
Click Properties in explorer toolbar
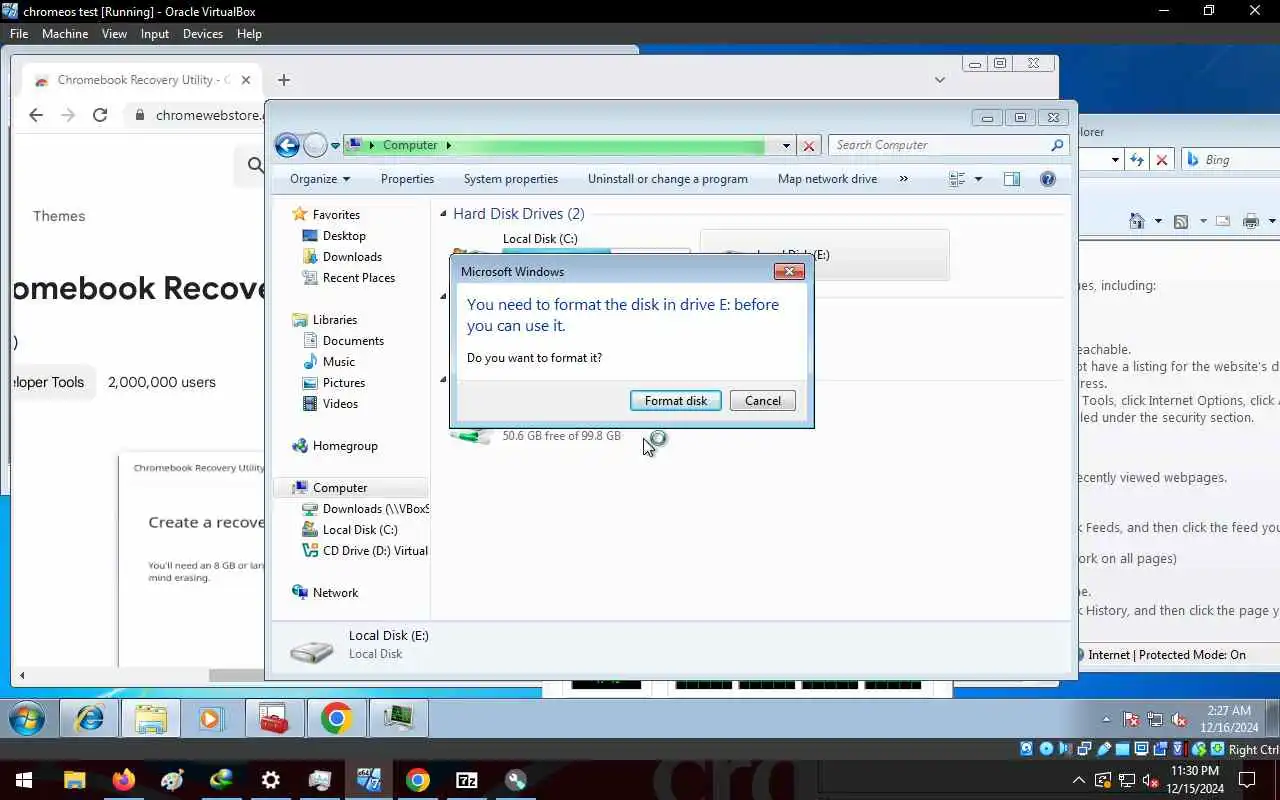(x=407, y=179)
